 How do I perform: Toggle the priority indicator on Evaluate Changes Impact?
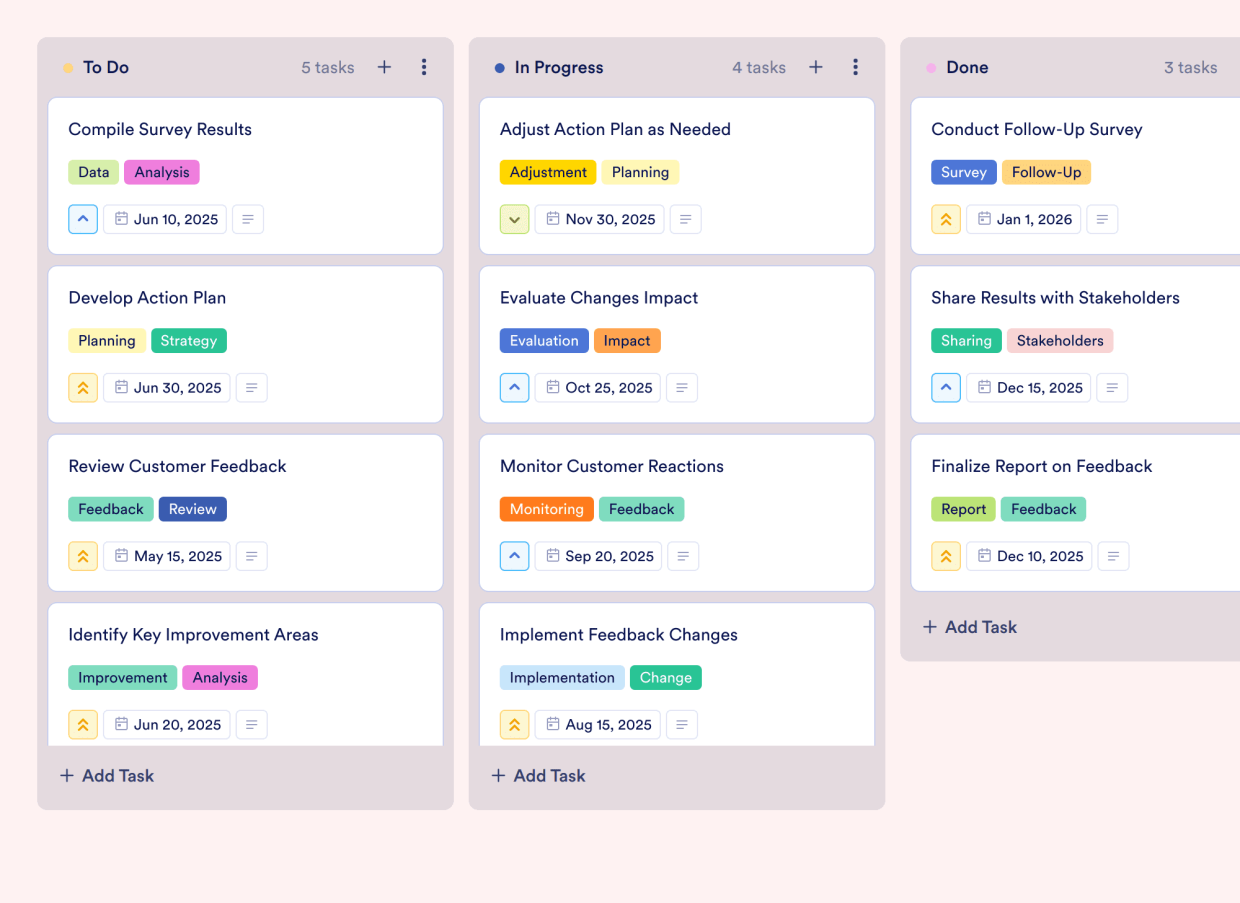point(514,387)
